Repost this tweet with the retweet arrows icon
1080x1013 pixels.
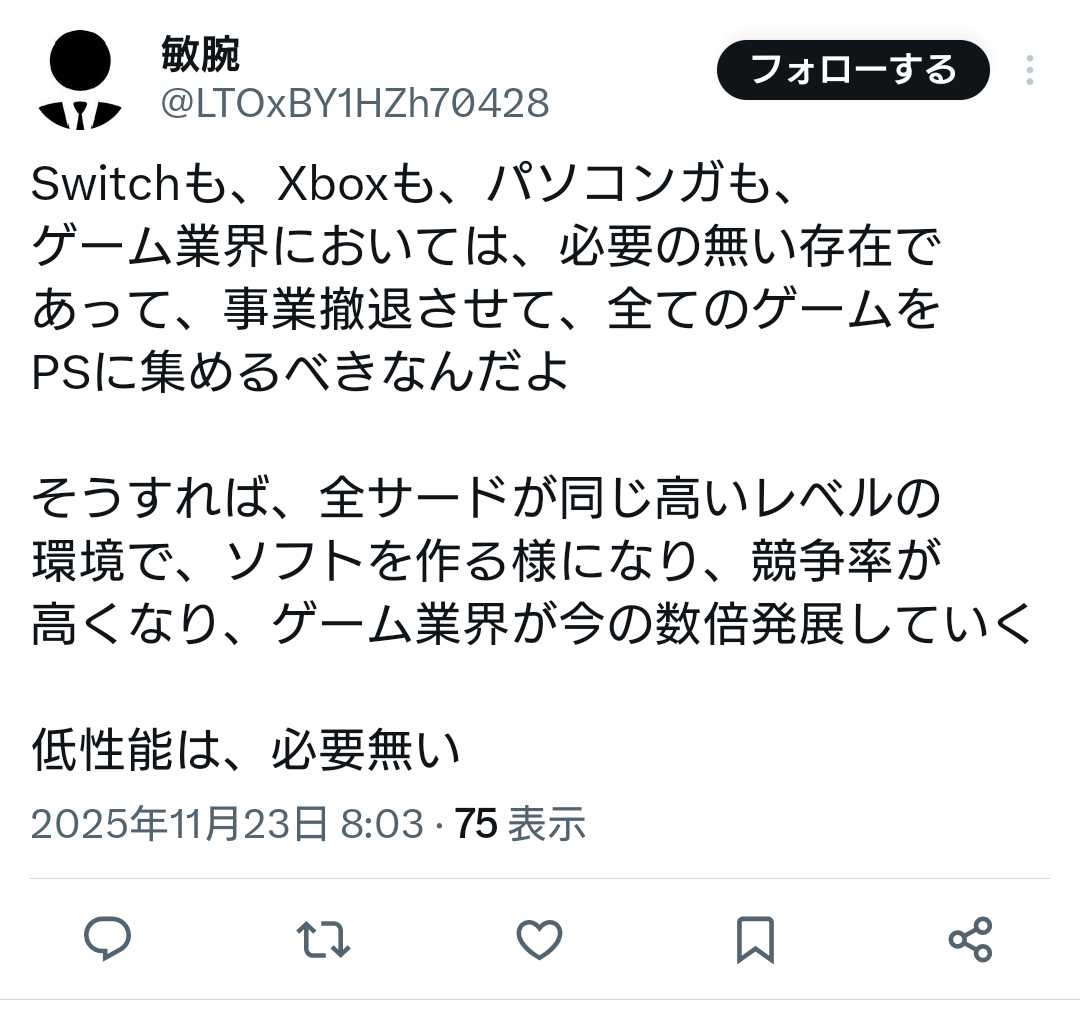[323, 940]
